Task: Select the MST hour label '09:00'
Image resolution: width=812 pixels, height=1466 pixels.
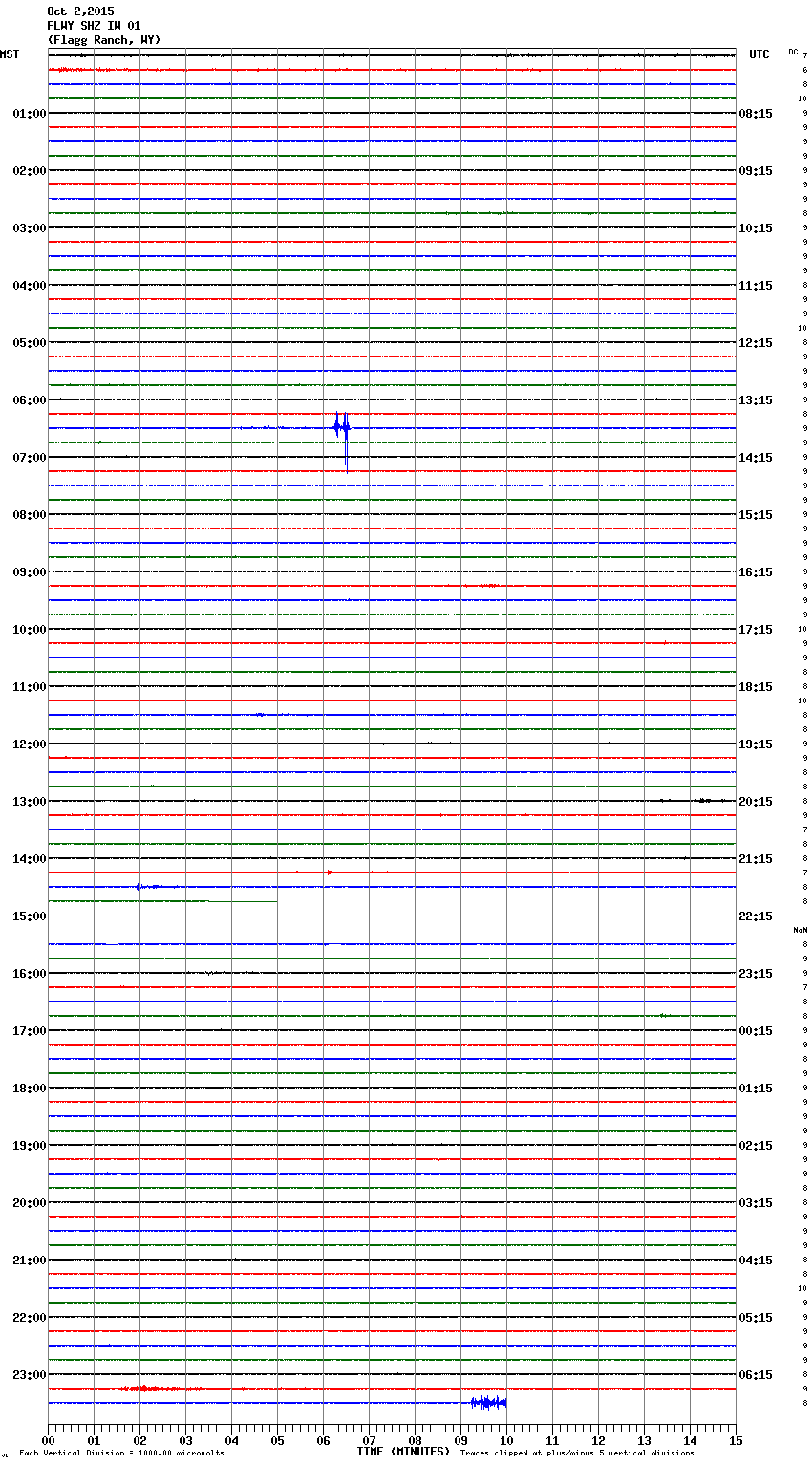Action: pyautogui.click(x=30, y=572)
